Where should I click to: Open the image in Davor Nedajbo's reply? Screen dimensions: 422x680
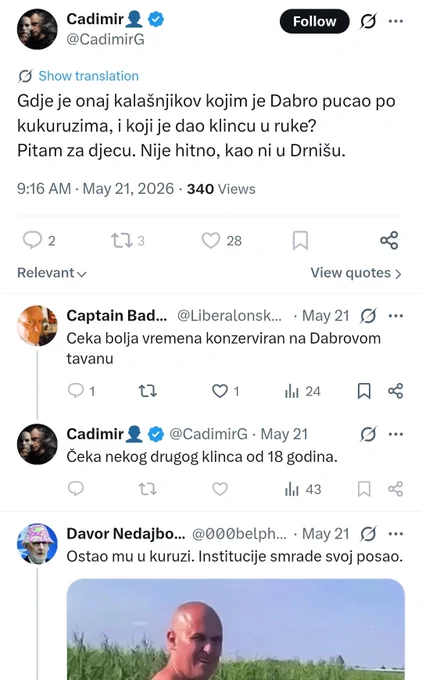click(x=236, y=629)
